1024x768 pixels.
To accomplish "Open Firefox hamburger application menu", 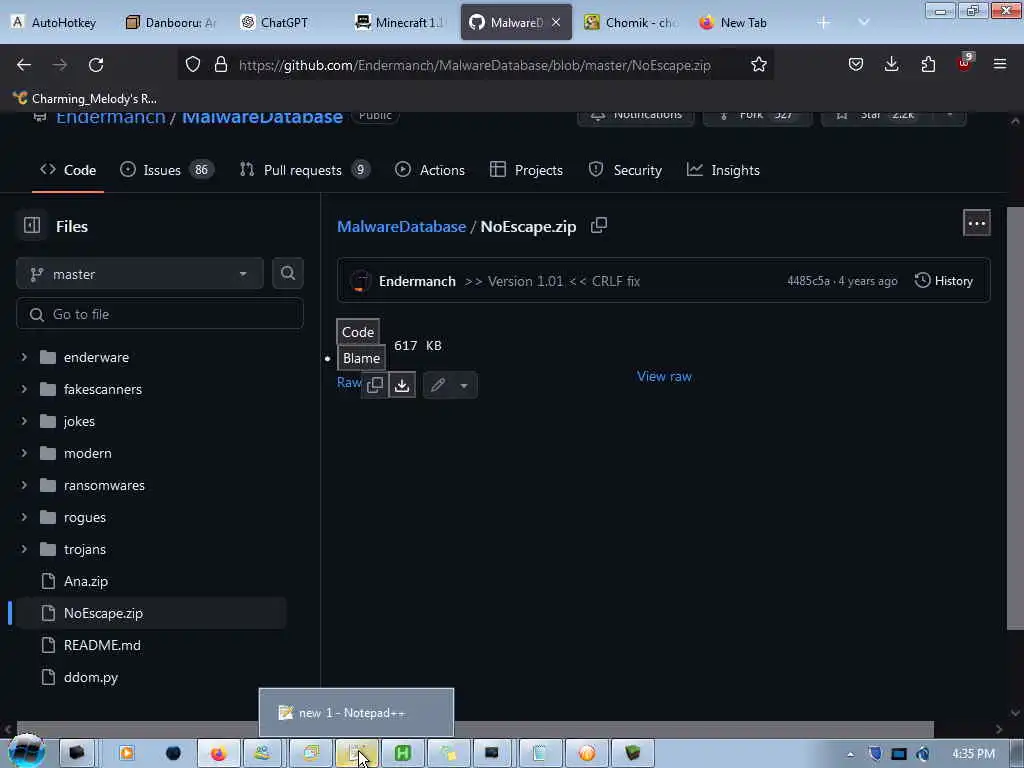I will point(1000,65).
